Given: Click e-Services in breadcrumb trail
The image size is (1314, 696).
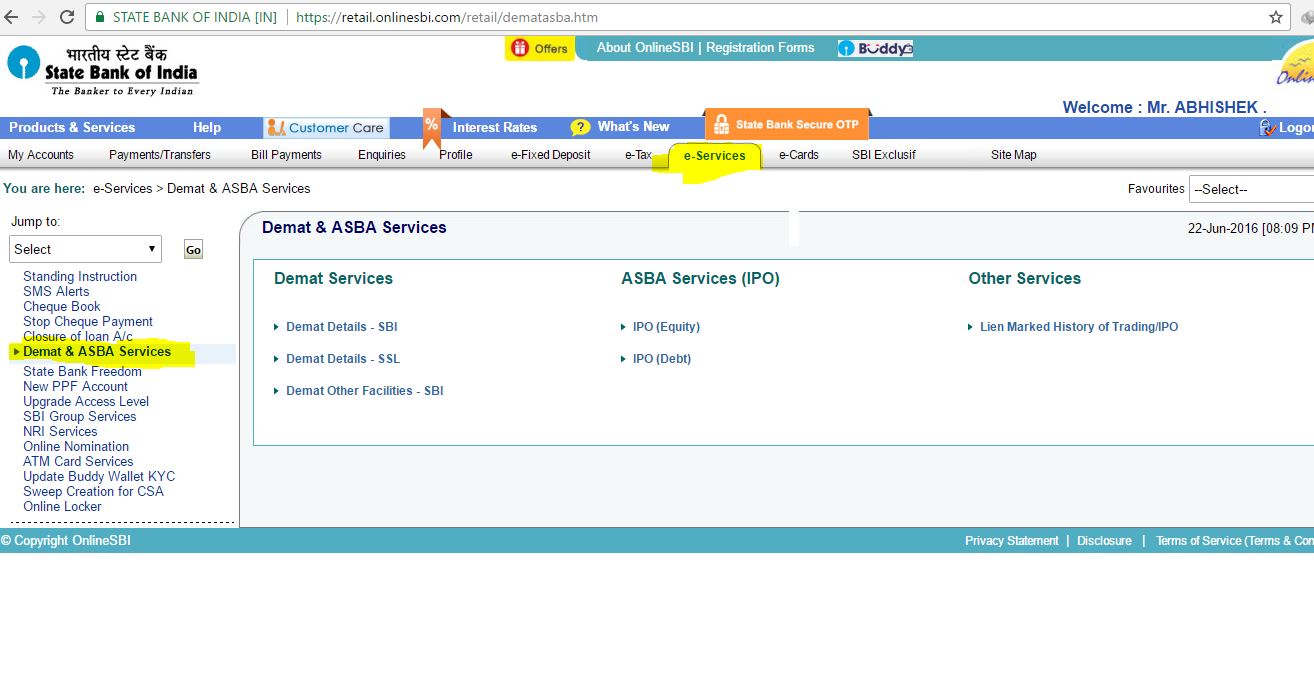Looking at the screenshot, I should (x=122, y=188).
